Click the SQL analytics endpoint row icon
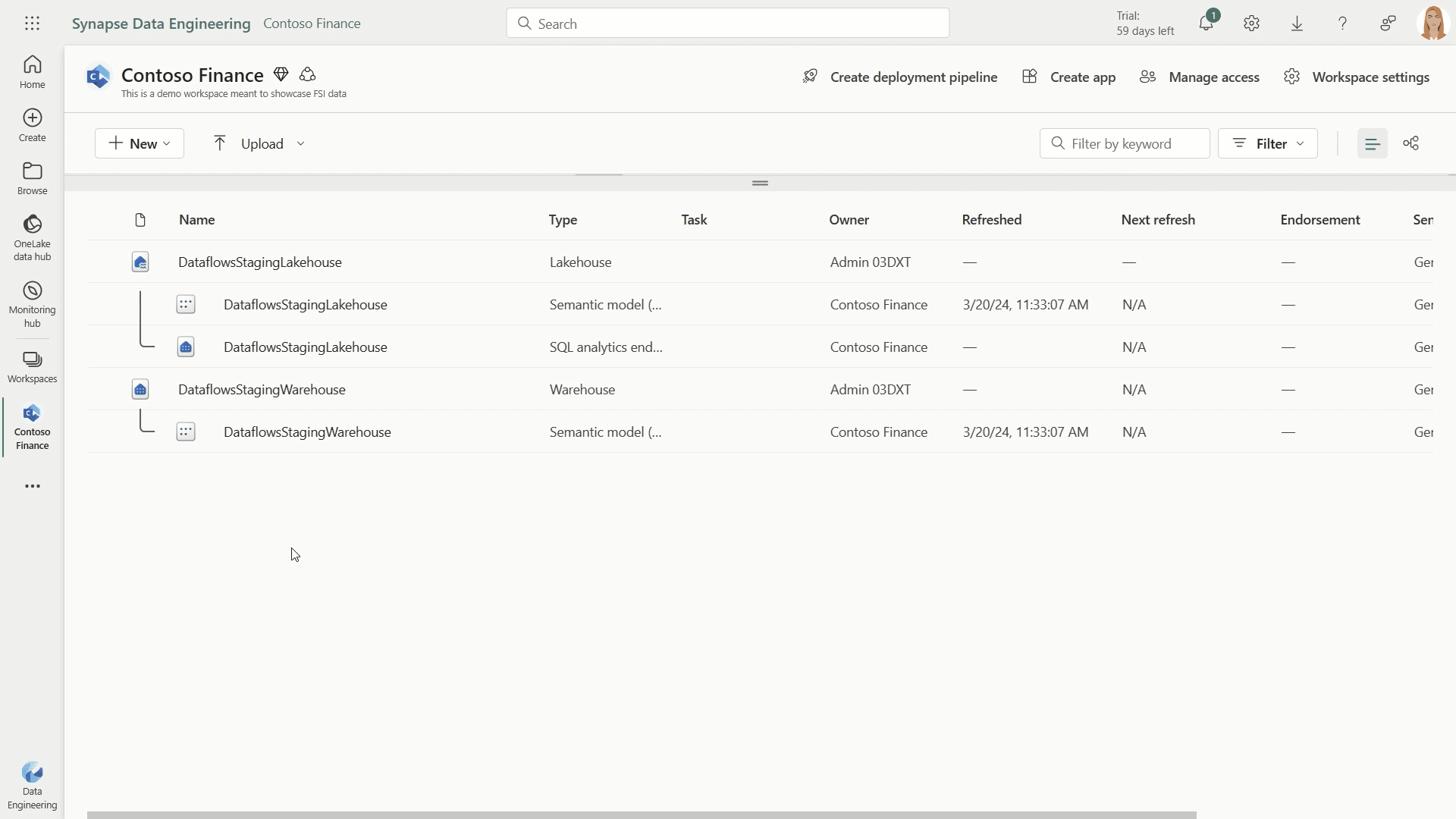Image resolution: width=1456 pixels, height=819 pixels. click(x=186, y=347)
